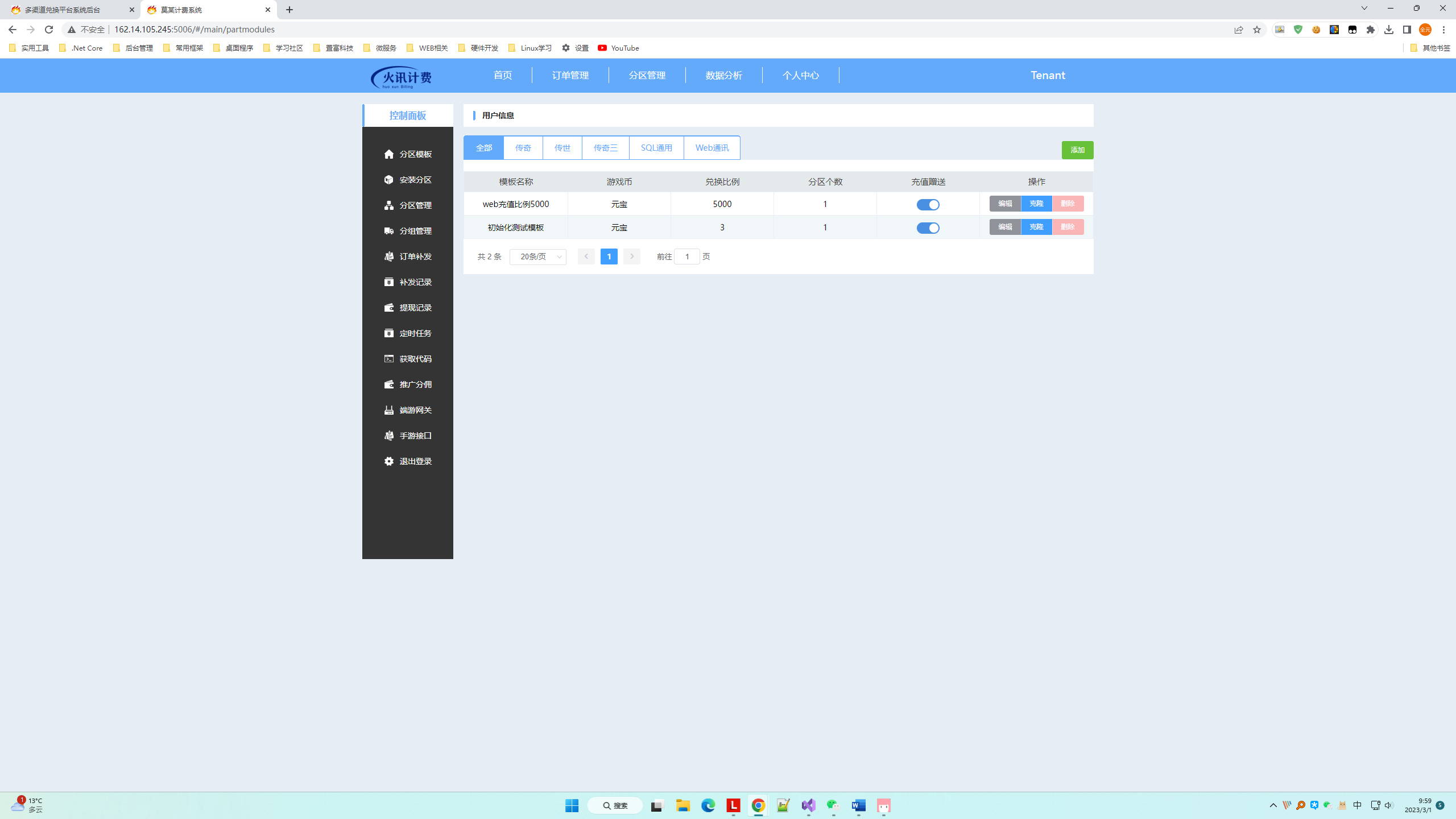Open 手游接口 sidebar entry
Viewport: 1456px width, 819px height.
408,436
